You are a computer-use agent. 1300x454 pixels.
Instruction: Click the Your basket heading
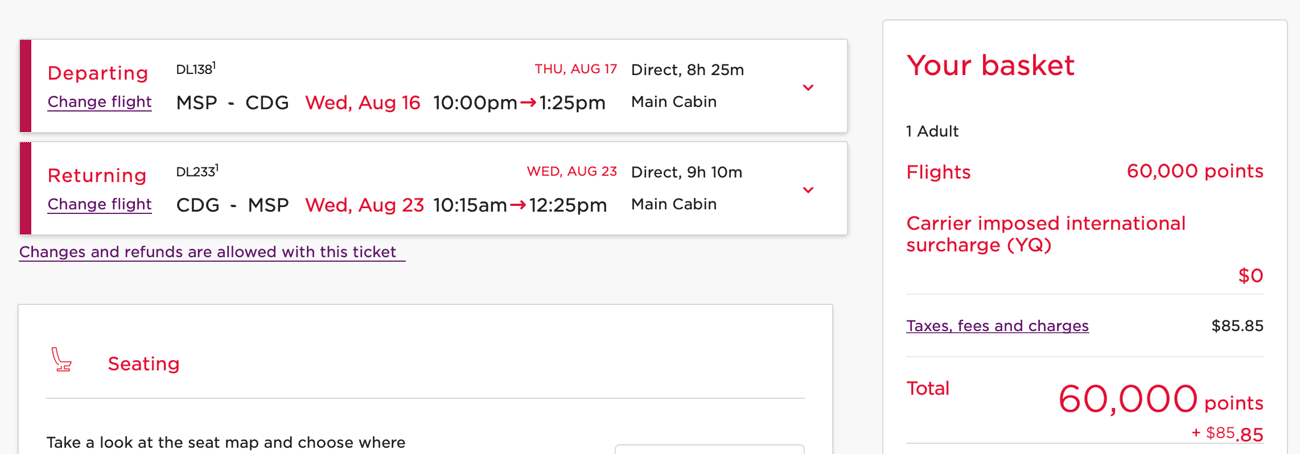(x=990, y=66)
